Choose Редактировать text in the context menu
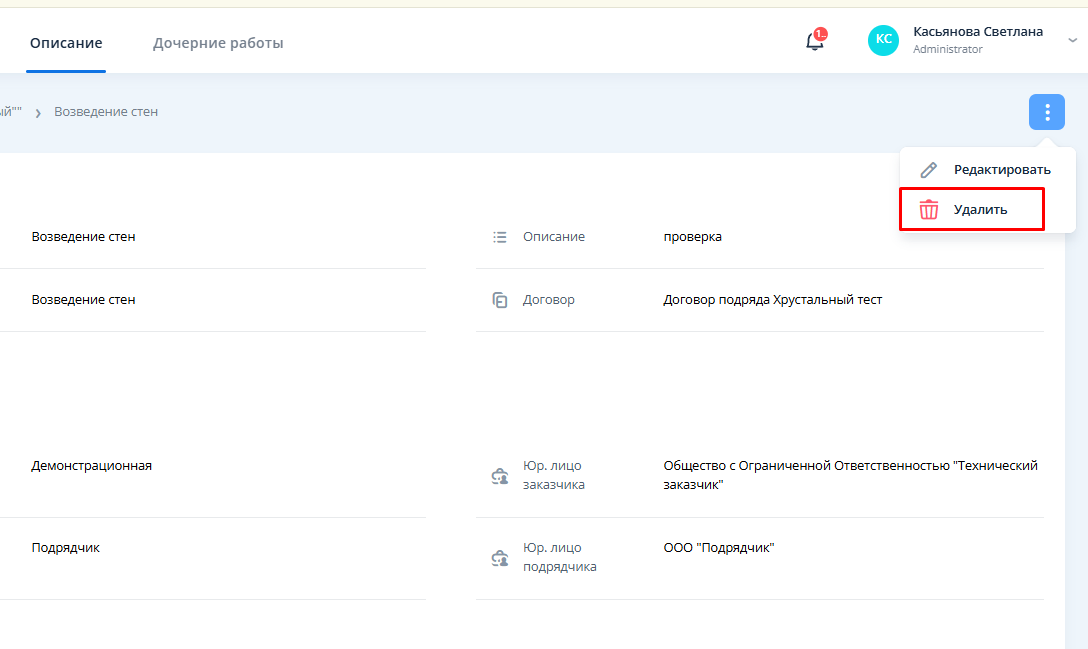 (x=1002, y=170)
